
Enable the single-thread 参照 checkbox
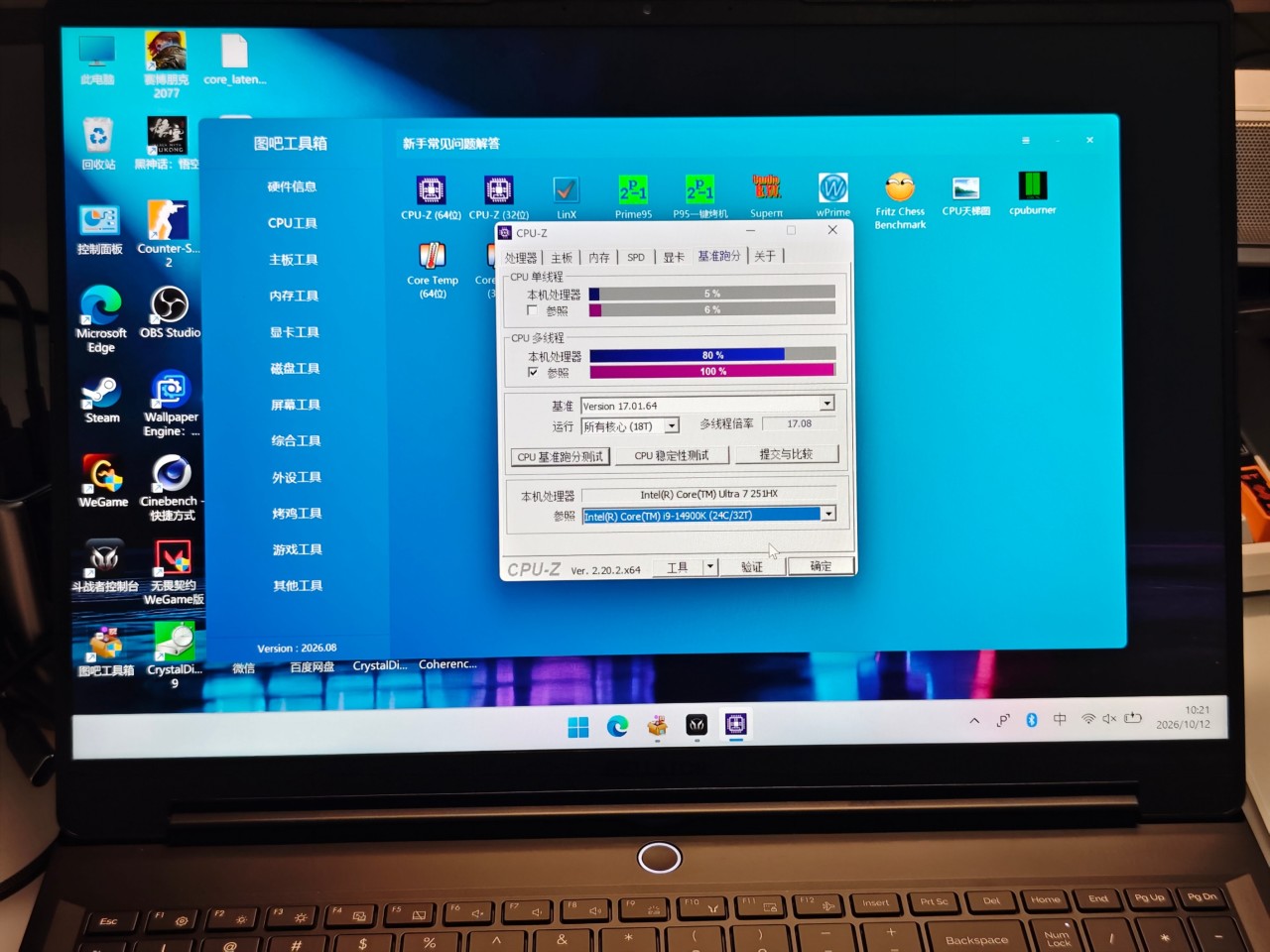click(x=533, y=310)
